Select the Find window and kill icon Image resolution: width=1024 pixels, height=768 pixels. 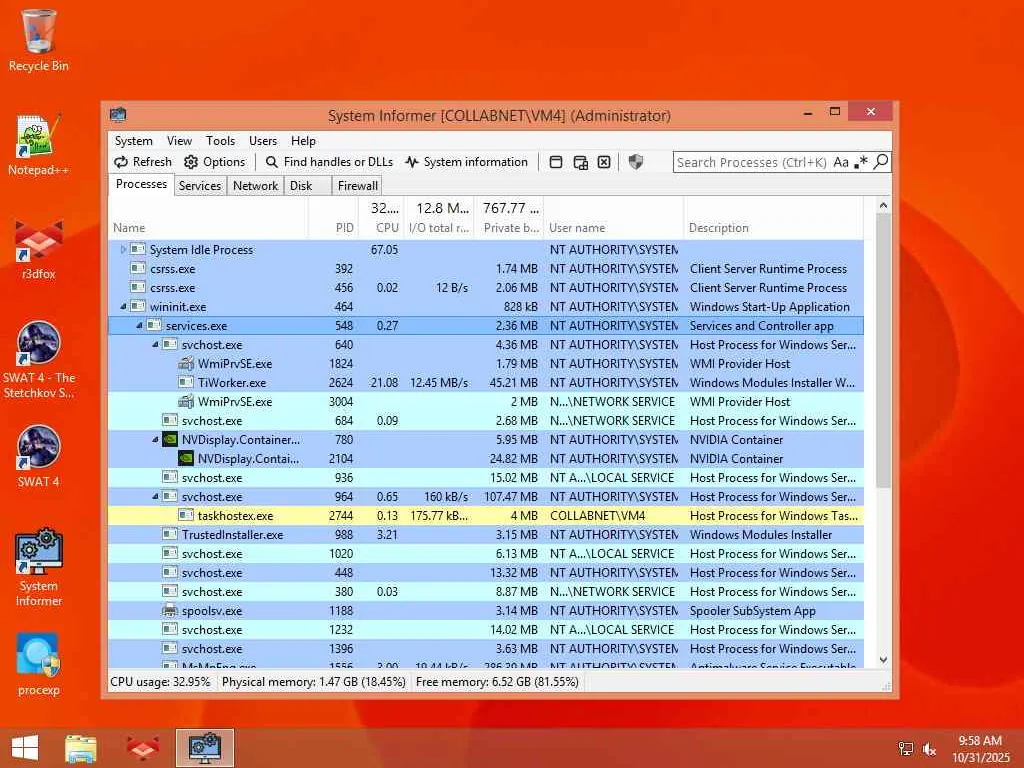(x=604, y=162)
